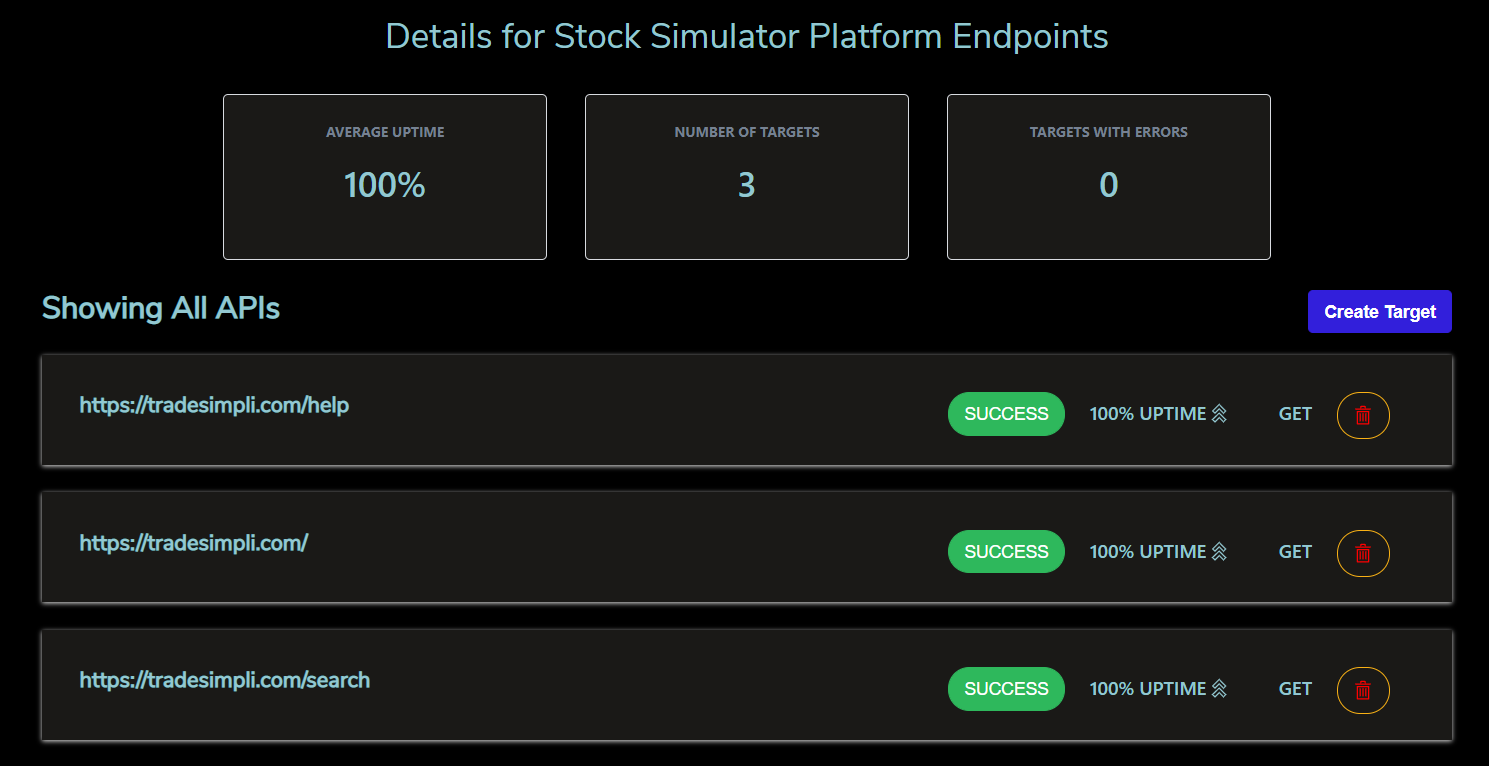
Task: Click SUCCESS badge for the /search endpoint
Action: (x=1006, y=689)
